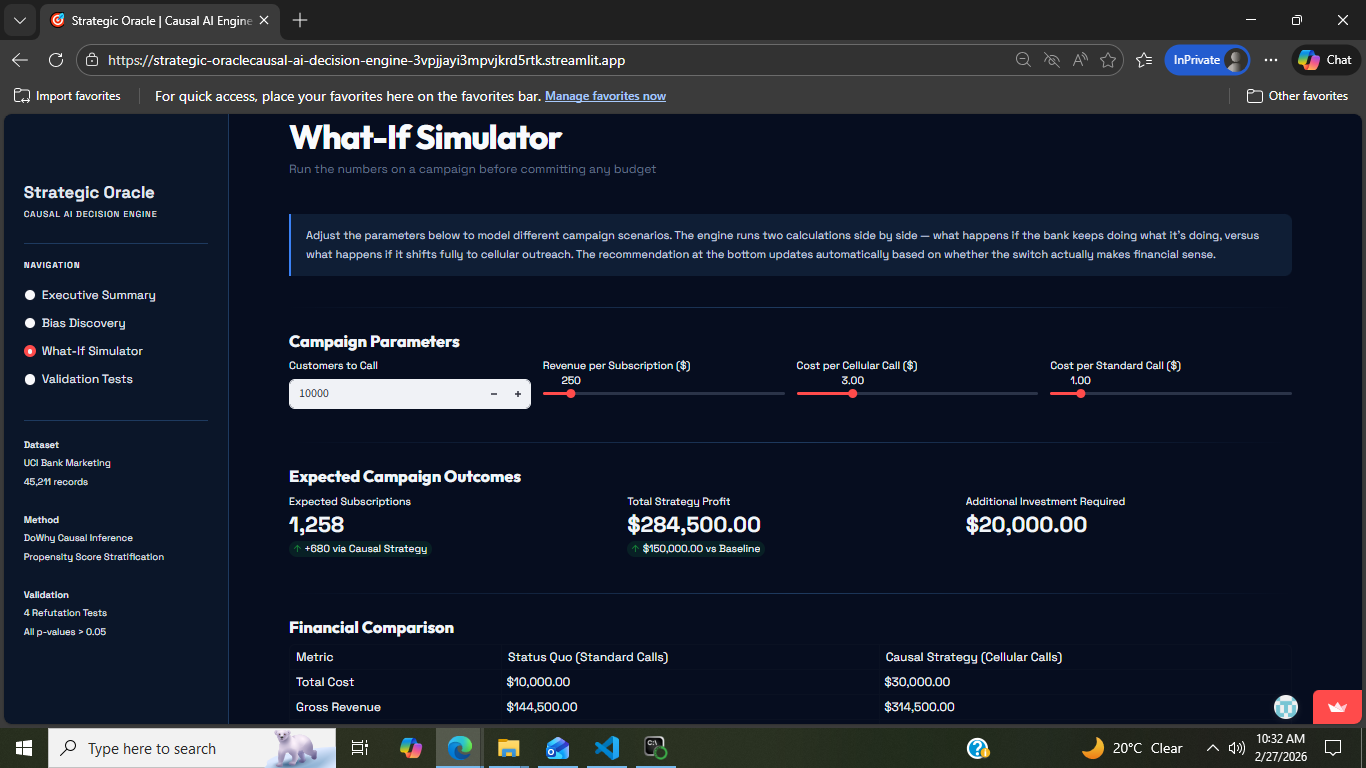This screenshot has width=1366, height=768.
Task: Launch Copilot from the taskbar
Action: (x=411, y=748)
